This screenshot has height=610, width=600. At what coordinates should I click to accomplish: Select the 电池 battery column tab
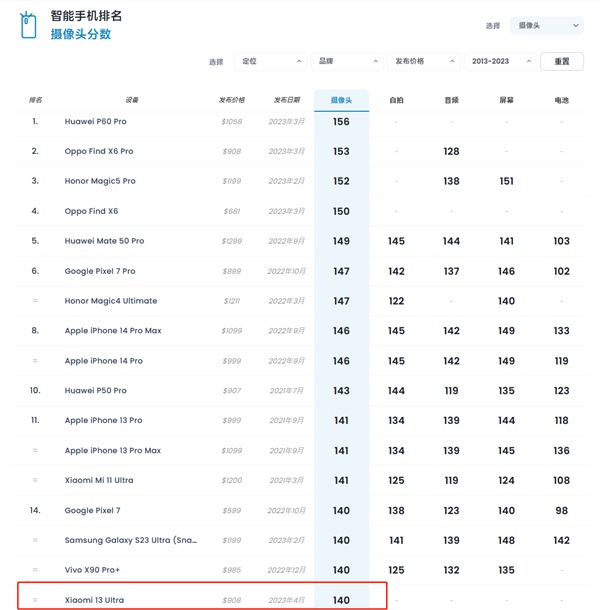pos(561,100)
